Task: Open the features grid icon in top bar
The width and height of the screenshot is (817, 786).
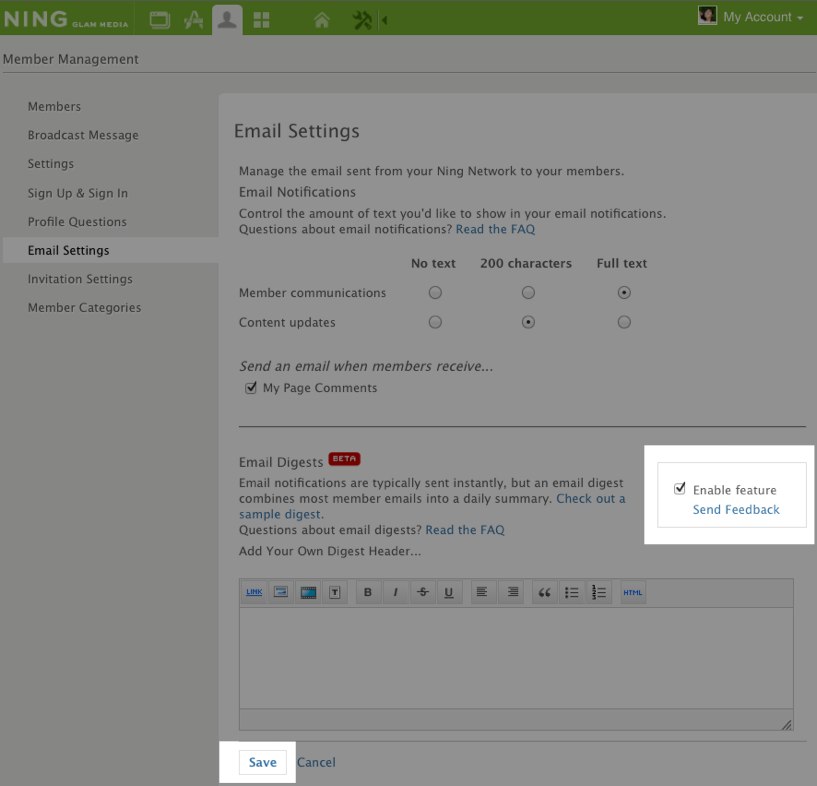Action: point(261,20)
